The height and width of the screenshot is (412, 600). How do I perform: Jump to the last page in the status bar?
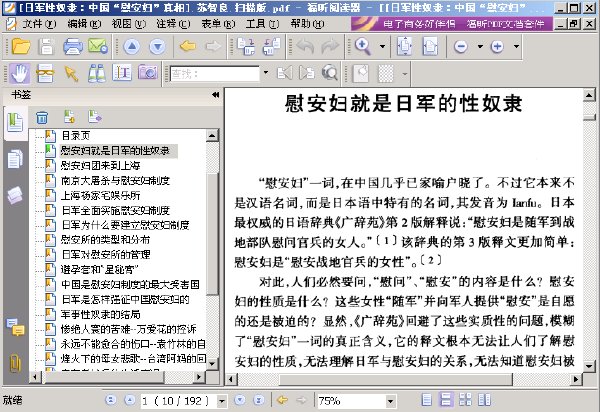tap(259, 400)
